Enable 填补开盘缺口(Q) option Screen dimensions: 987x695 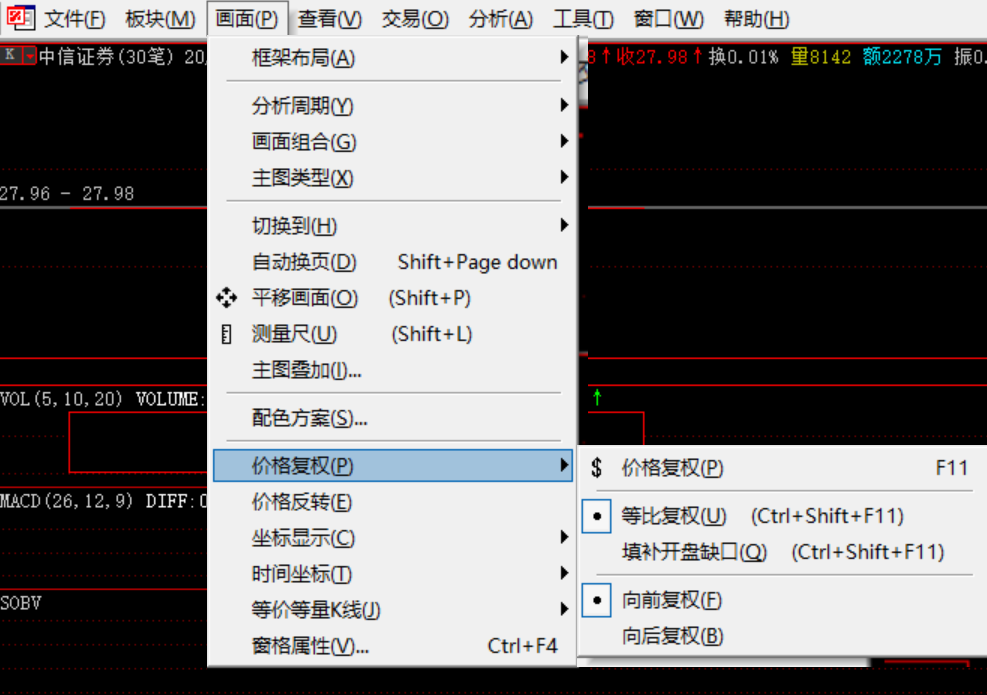click(781, 552)
